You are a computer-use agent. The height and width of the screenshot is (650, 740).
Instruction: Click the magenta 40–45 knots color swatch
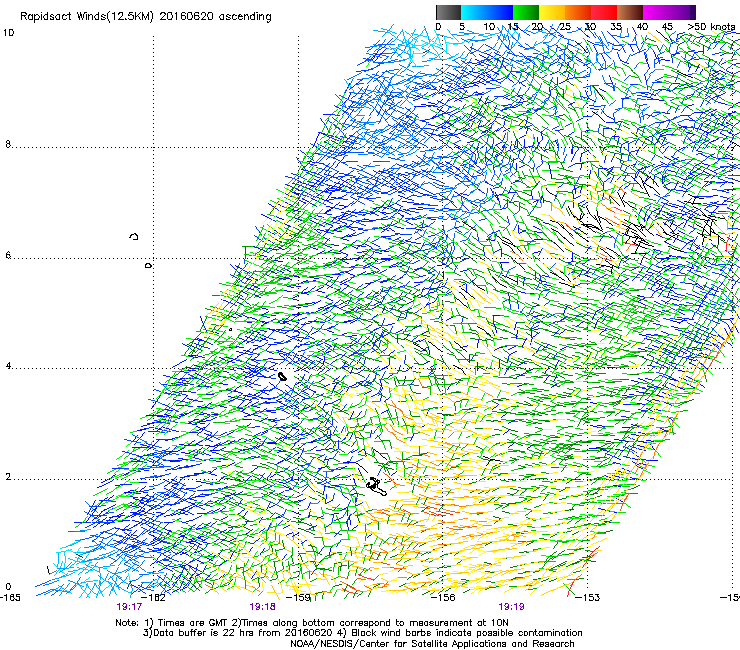click(656, 12)
